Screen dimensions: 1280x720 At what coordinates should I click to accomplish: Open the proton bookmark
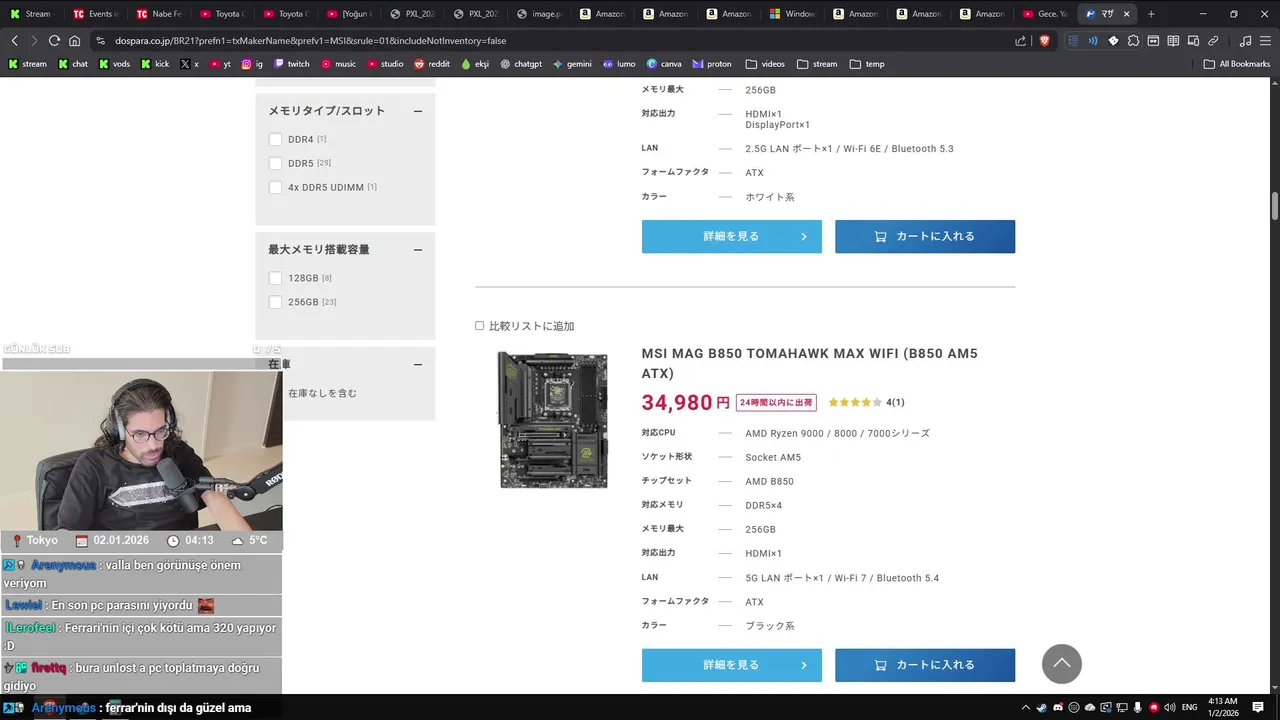pos(712,64)
